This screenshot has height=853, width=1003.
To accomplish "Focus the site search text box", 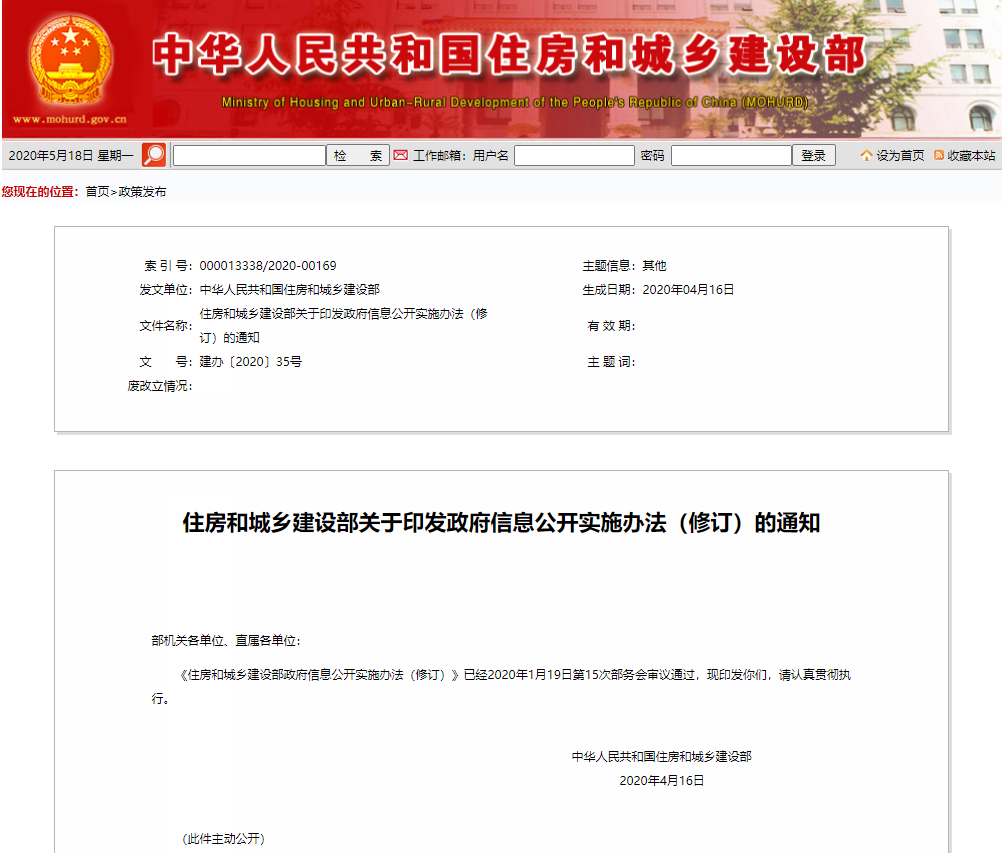I will [249, 155].
